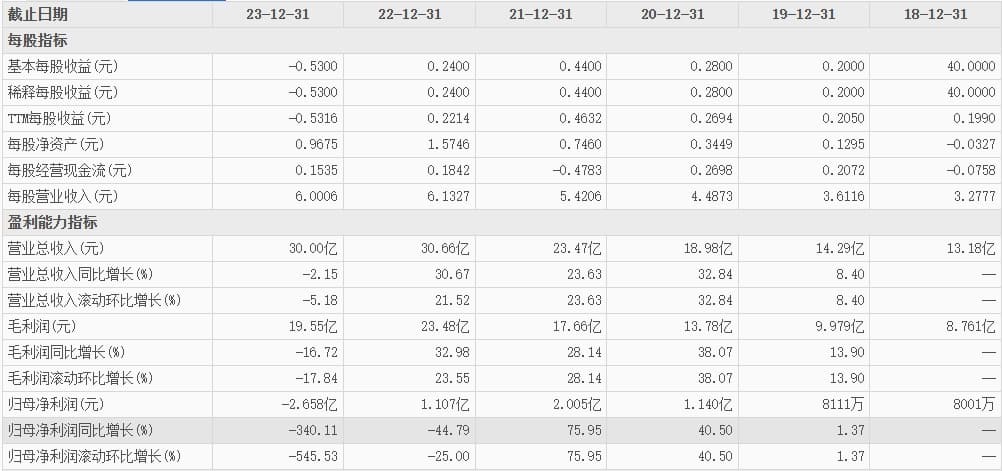1002x471 pixels.
Task: Select the 30.00亿 revenue cell
Action: tap(311, 248)
